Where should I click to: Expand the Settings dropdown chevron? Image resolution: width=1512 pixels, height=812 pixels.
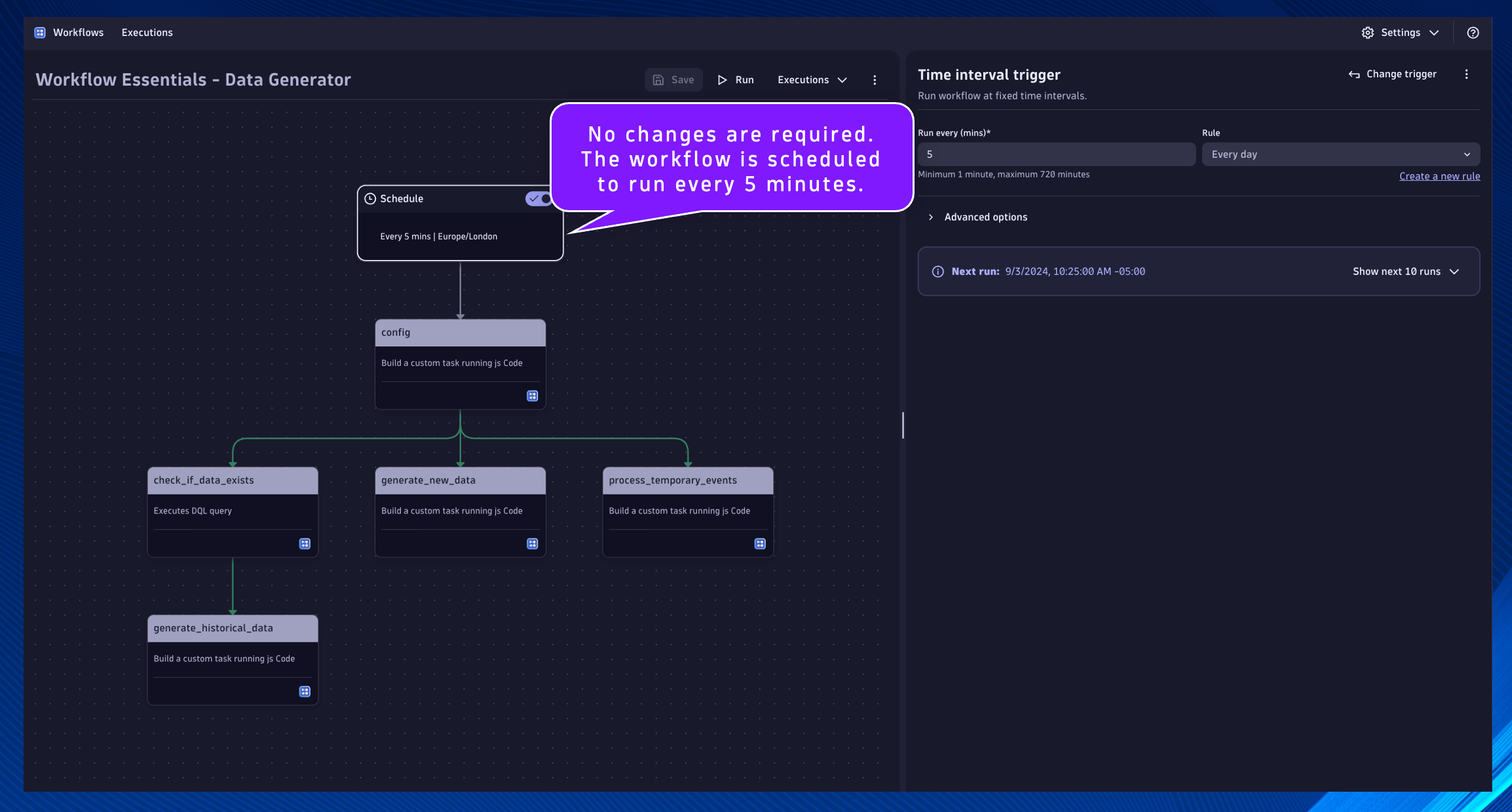tap(1434, 33)
